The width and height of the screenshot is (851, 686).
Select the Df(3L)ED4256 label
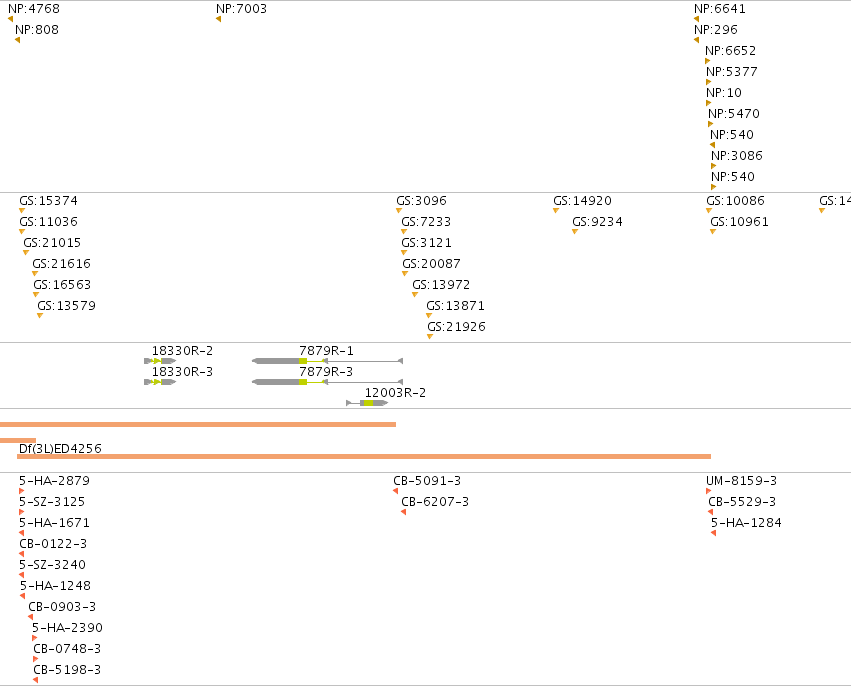tap(60, 449)
